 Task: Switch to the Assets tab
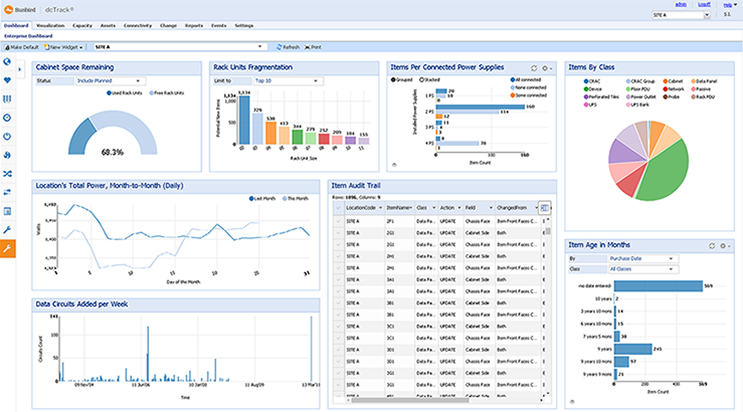click(x=108, y=26)
